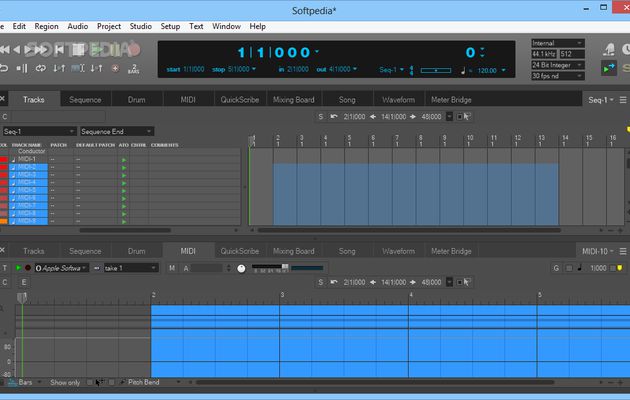Toggle the wait-for-note pause icon
The height and width of the screenshot is (400, 630).
pos(22,68)
